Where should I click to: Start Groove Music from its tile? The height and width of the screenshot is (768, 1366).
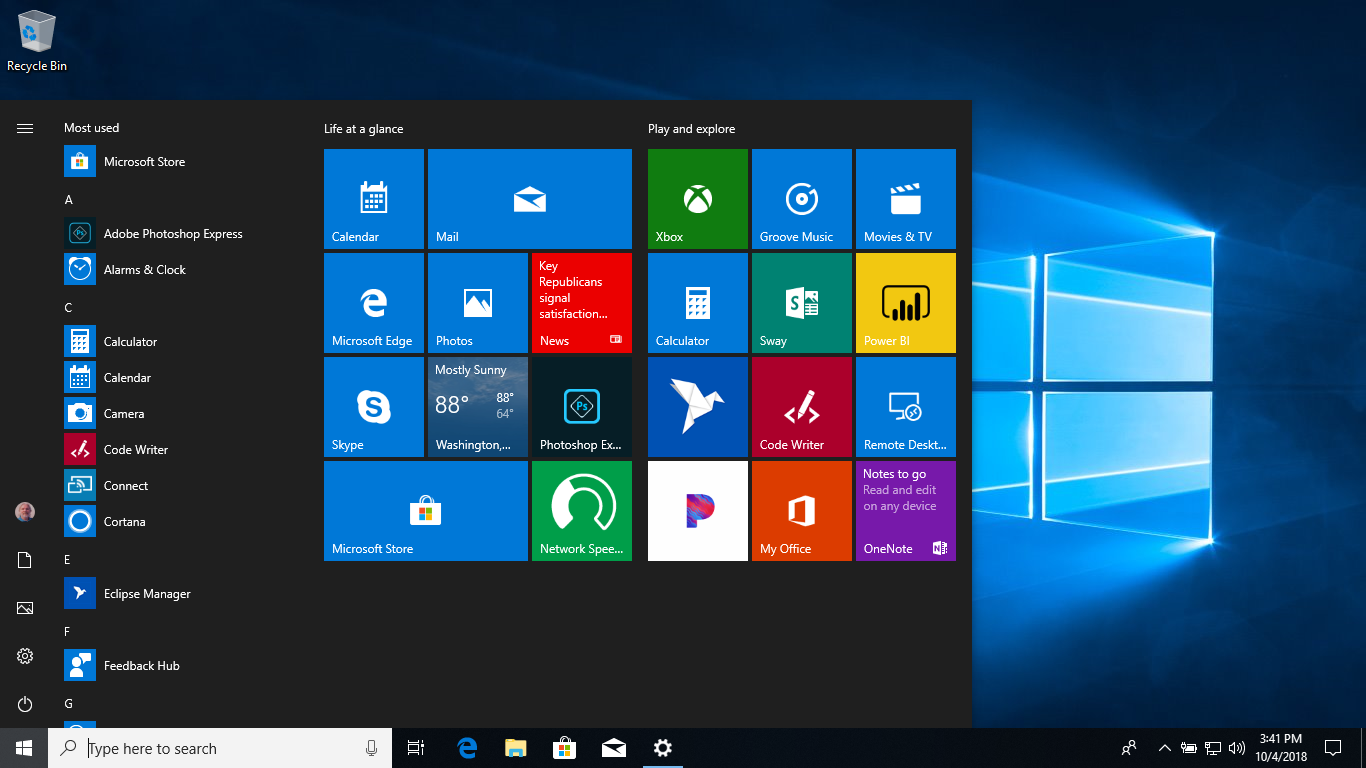801,198
